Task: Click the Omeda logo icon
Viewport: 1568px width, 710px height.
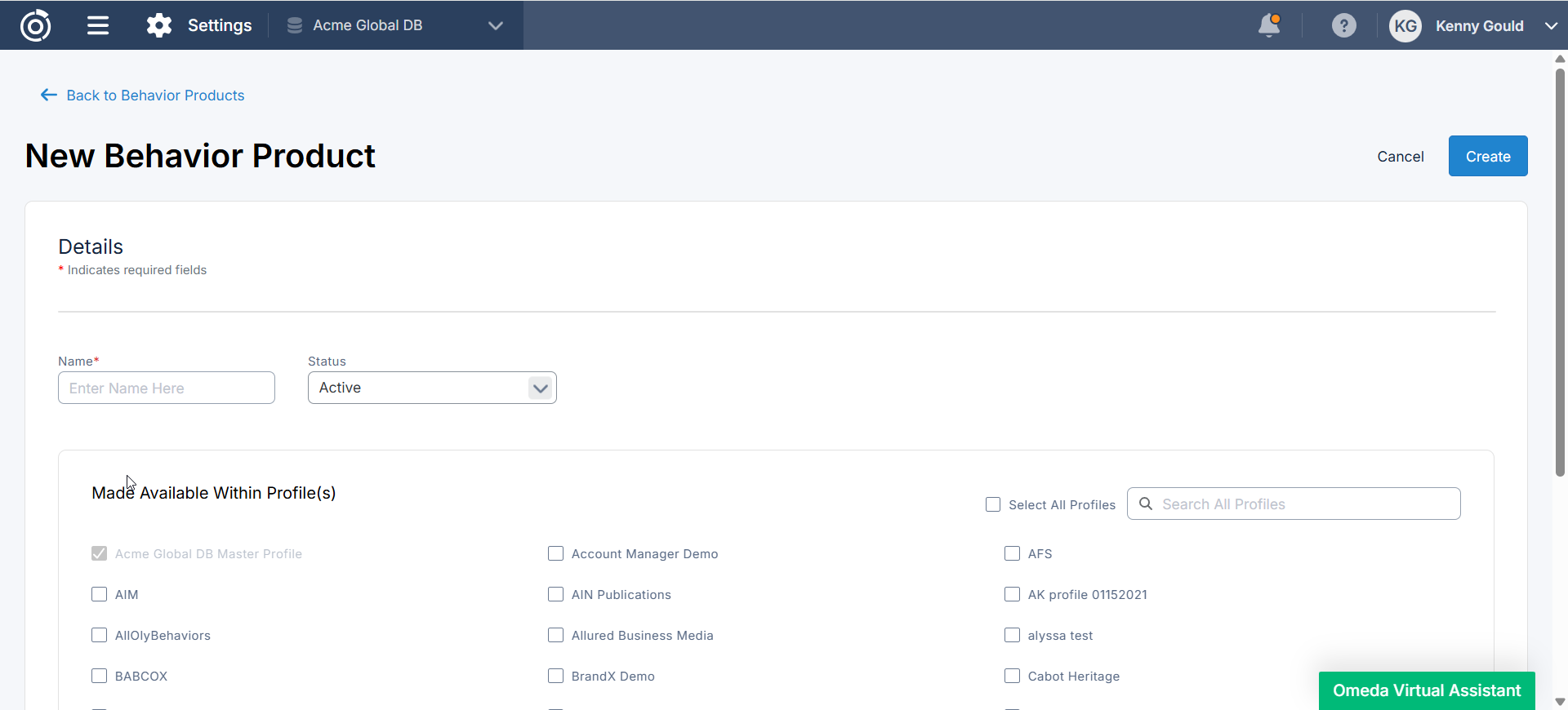Action: [35, 25]
